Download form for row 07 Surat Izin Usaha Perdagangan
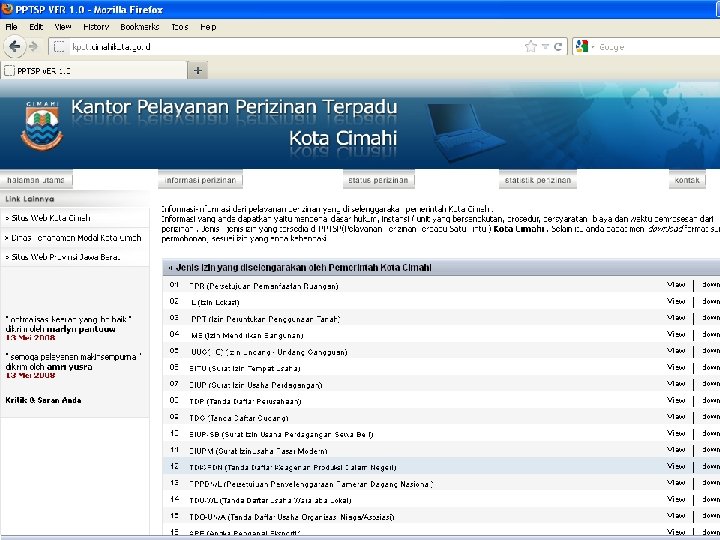The image size is (720, 540). [x=711, y=384]
